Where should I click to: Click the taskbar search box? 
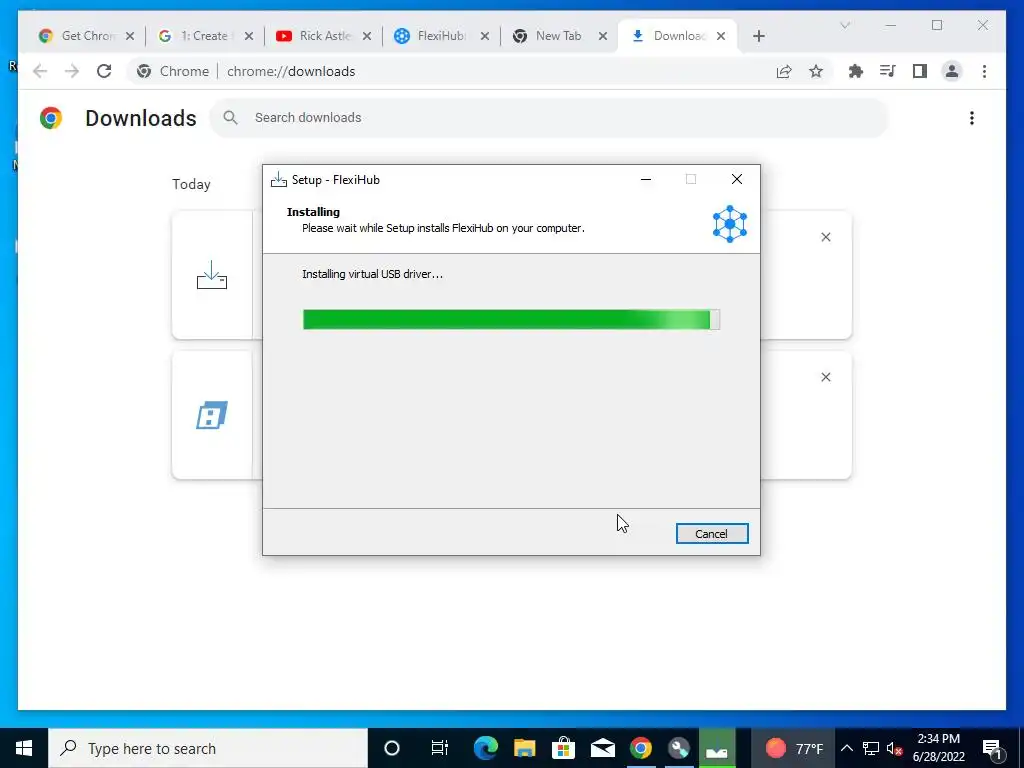pyautogui.click(x=208, y=748)
